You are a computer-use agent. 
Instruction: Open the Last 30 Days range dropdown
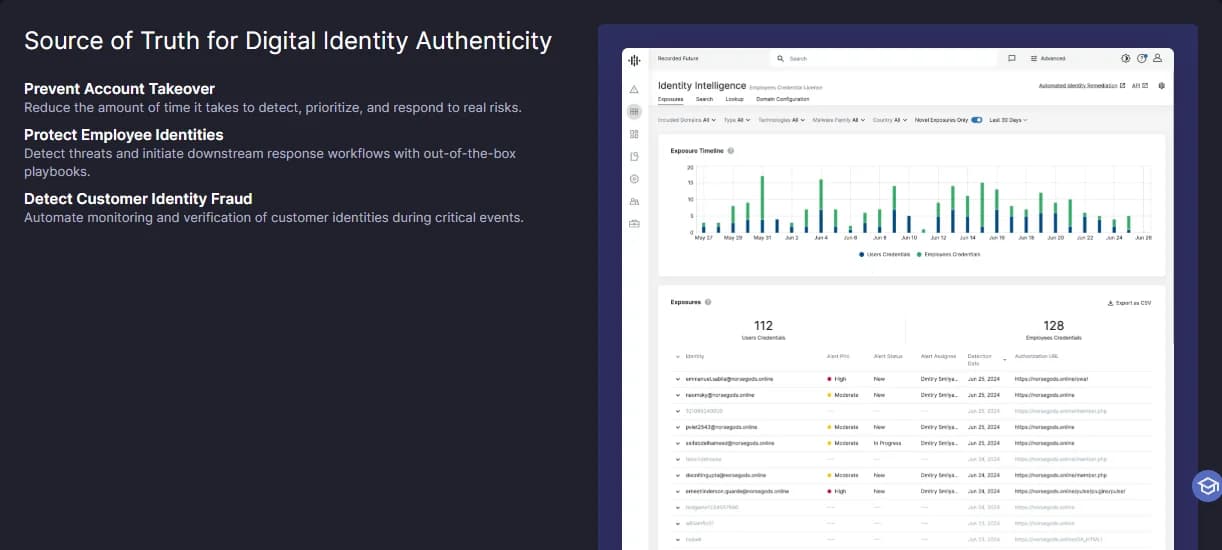coord(1008,120)
